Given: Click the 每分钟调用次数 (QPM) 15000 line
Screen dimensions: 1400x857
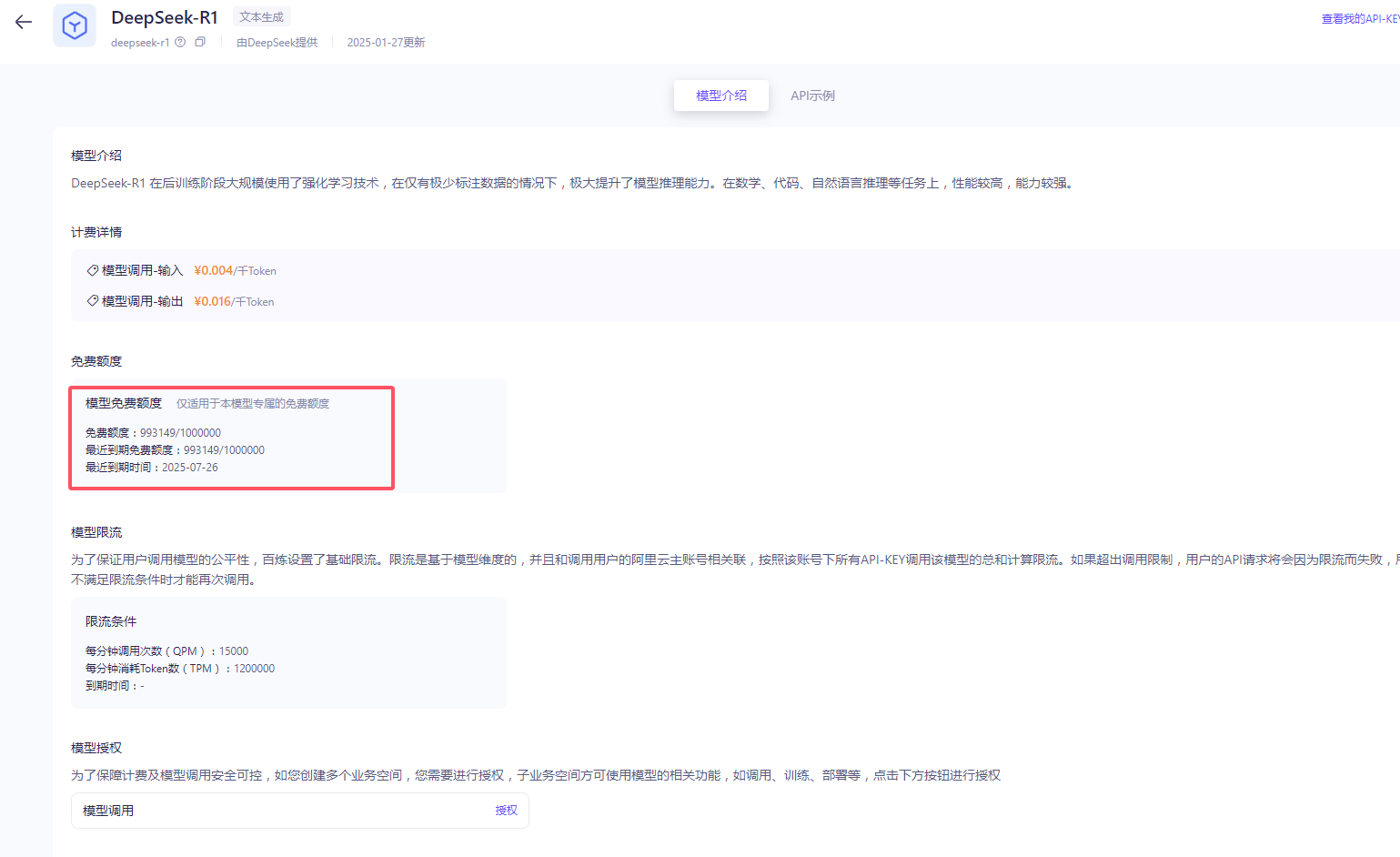Looking at the screenshot, I should pyautogui.click(x=166, y=651).
